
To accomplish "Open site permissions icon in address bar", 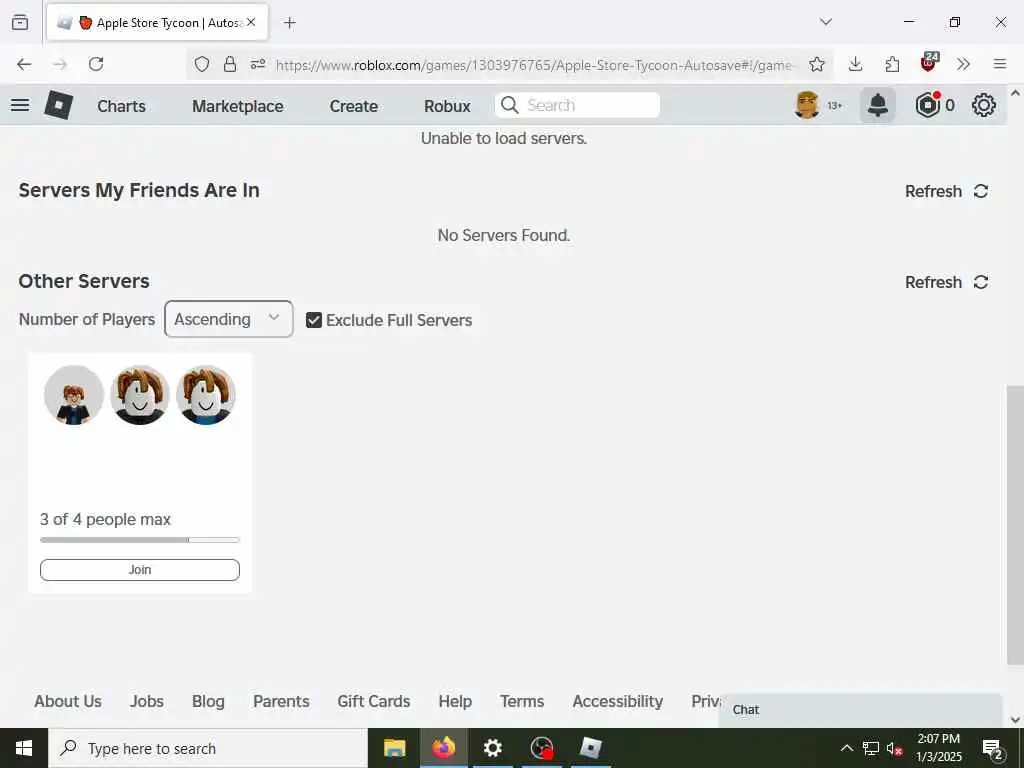I will pyautogui.click(x=258, y=64).
